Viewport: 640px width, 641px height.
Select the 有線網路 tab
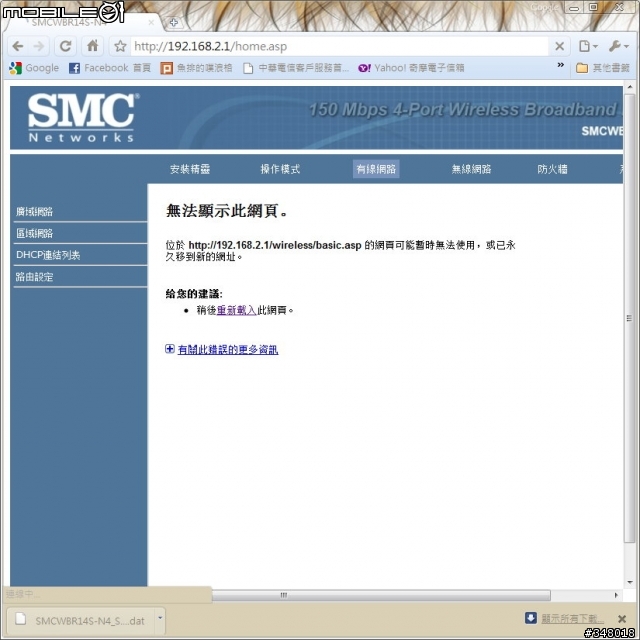coord(376,169)
